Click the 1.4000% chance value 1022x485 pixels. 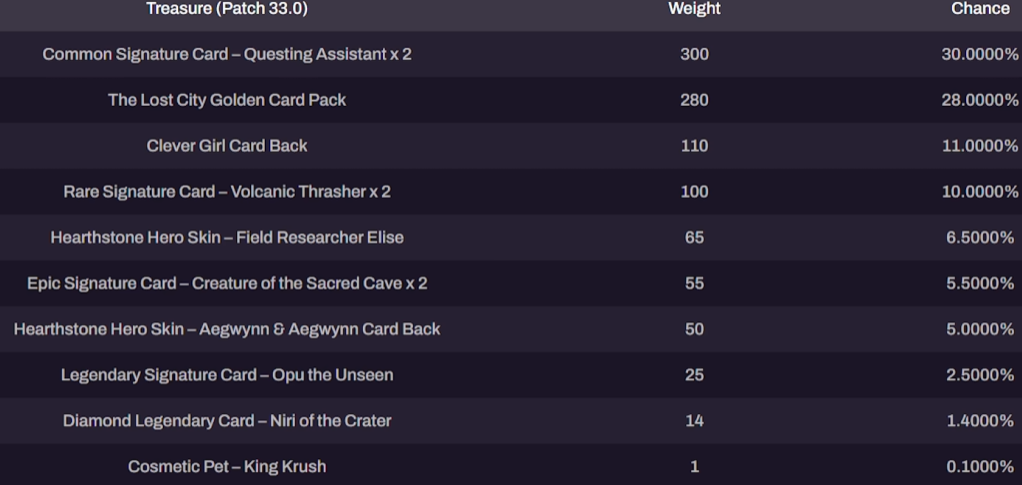point(980,420)
